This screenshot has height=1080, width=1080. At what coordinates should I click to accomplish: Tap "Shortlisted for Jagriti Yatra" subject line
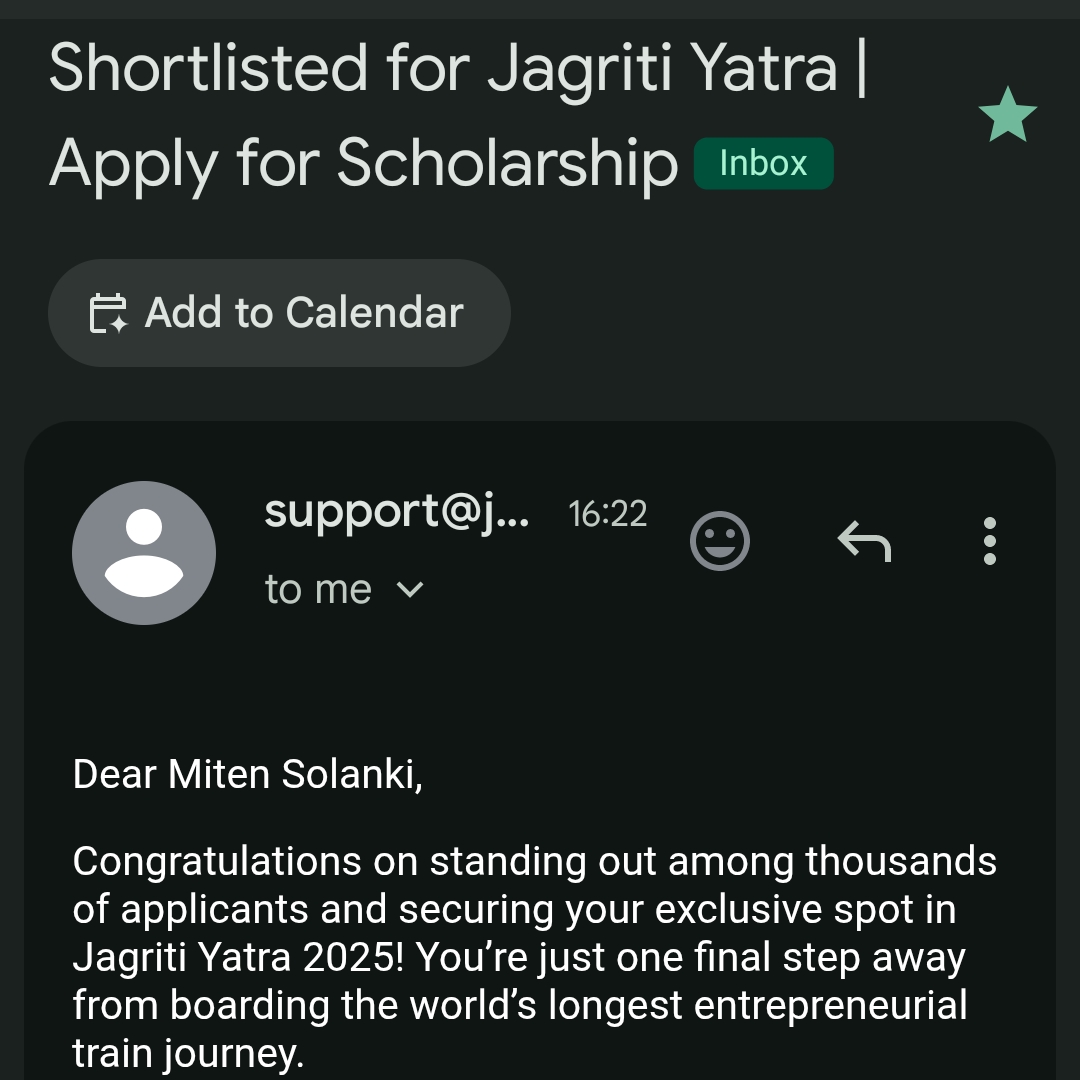coord(443,69)
